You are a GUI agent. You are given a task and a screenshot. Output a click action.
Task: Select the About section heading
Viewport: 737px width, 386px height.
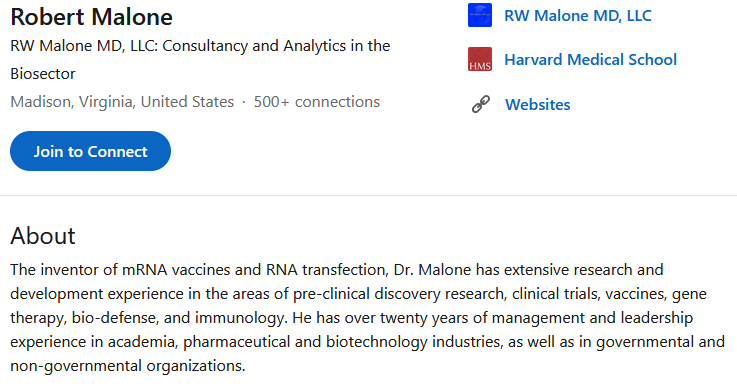click(x=43, y=236)
